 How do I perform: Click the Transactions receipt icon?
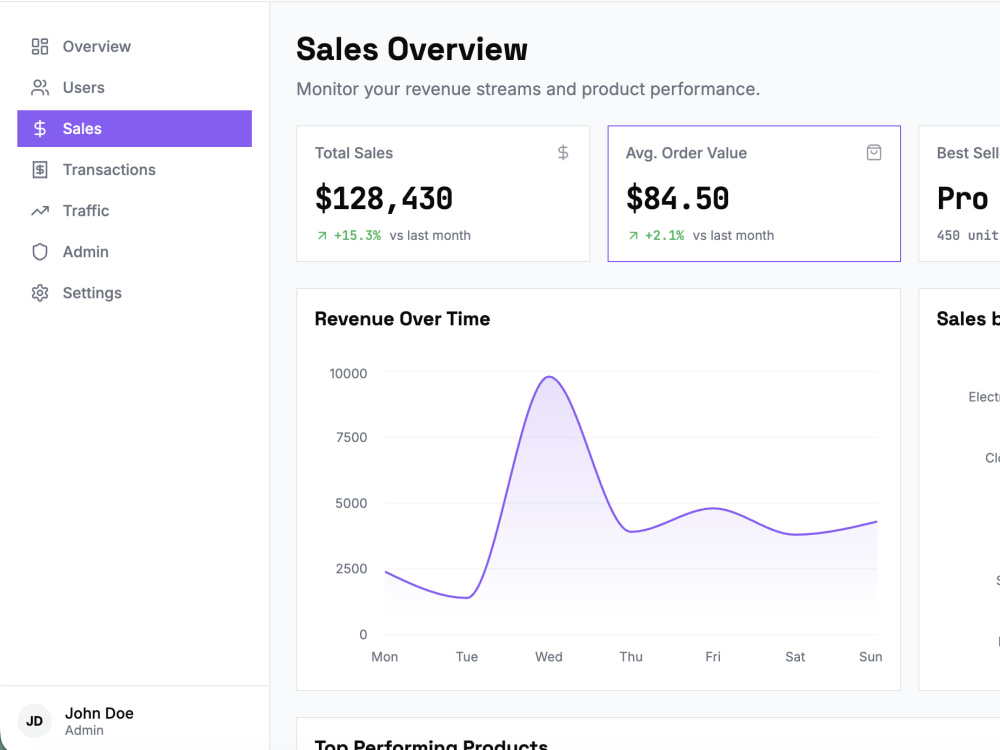pos(40,170)
